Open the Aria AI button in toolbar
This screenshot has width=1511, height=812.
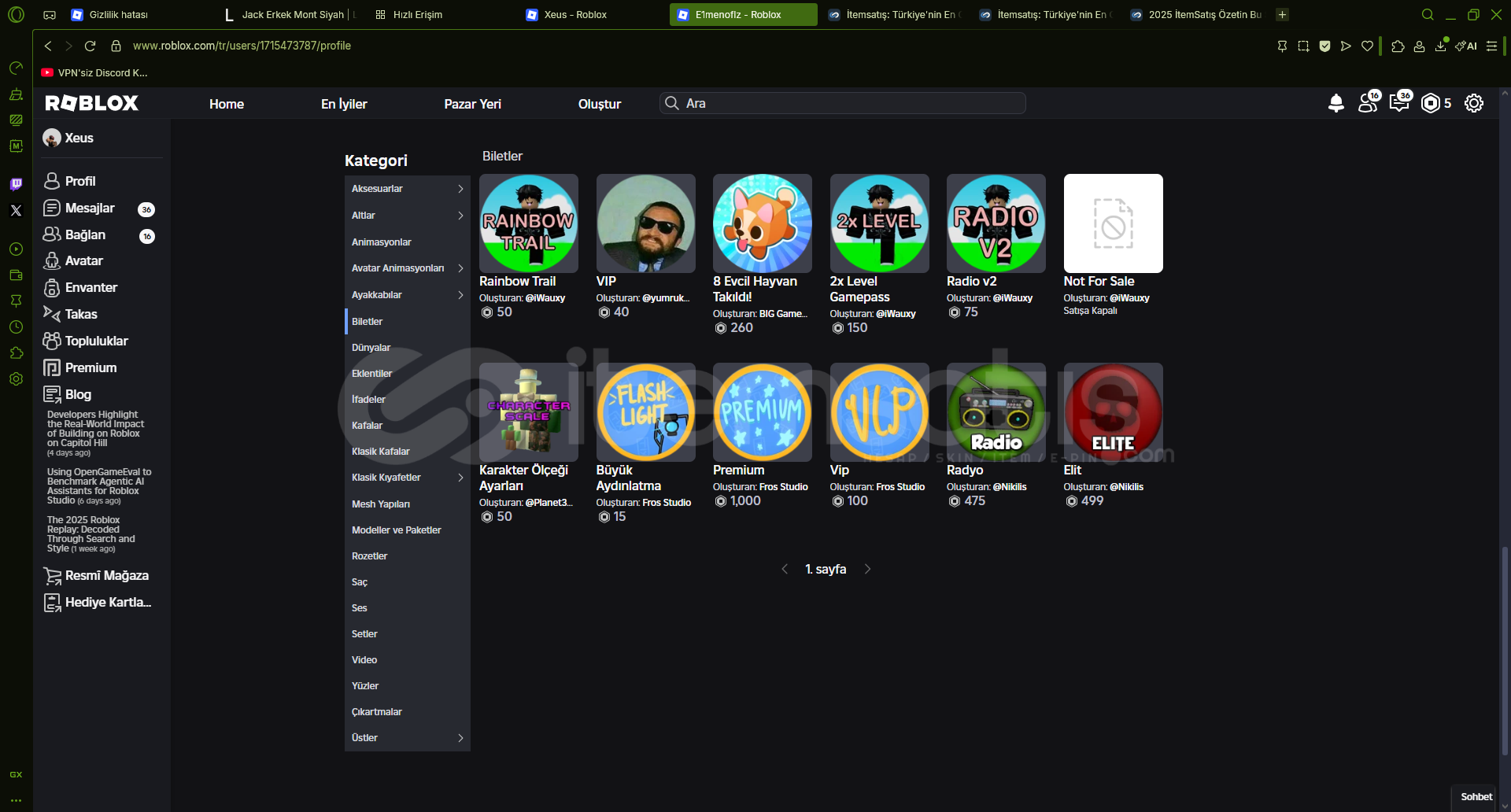coord(1466,46)
